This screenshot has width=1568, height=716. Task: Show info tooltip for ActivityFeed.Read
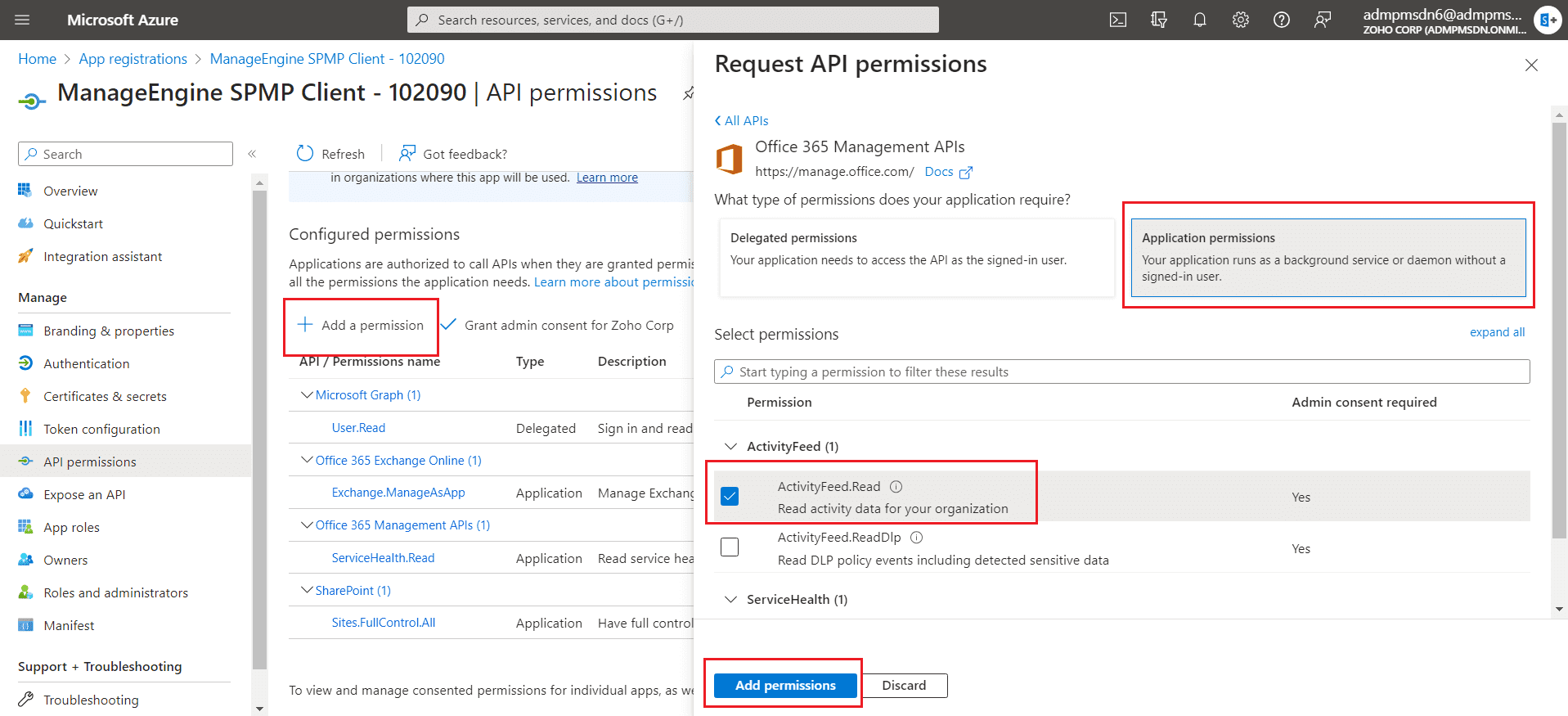[x=896, y=487]
